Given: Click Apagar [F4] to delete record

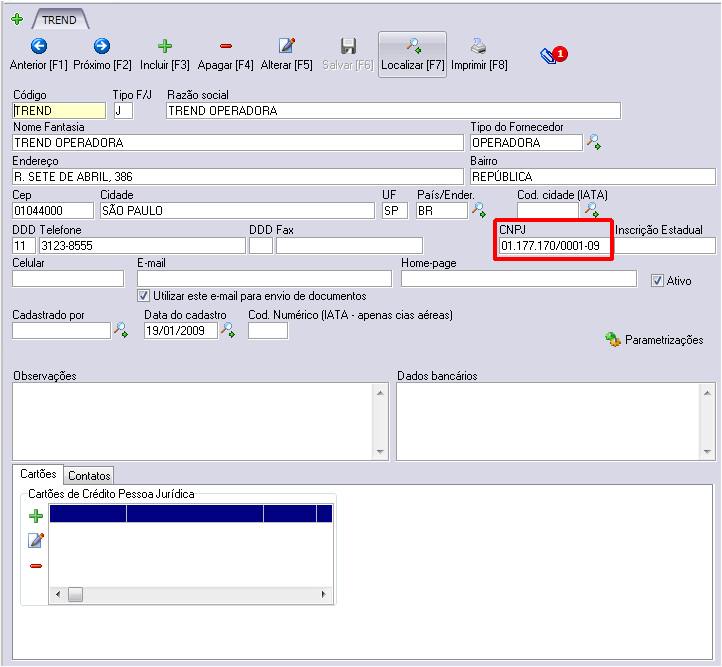Looking at the screenshot, I should click(x=226, y=54).
